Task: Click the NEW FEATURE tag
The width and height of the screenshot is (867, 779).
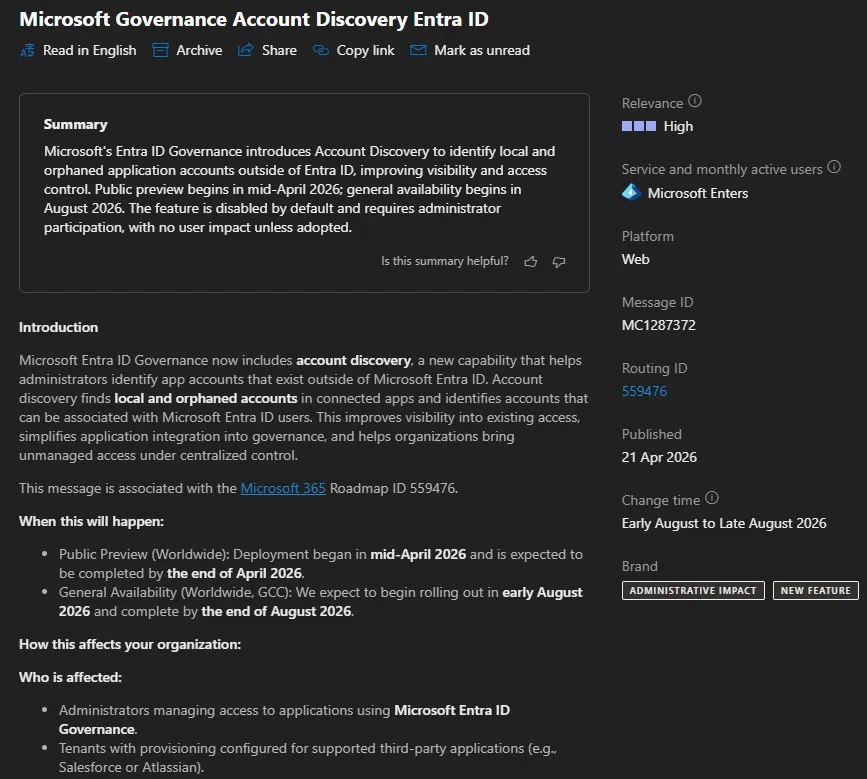Action: (816, 590)
